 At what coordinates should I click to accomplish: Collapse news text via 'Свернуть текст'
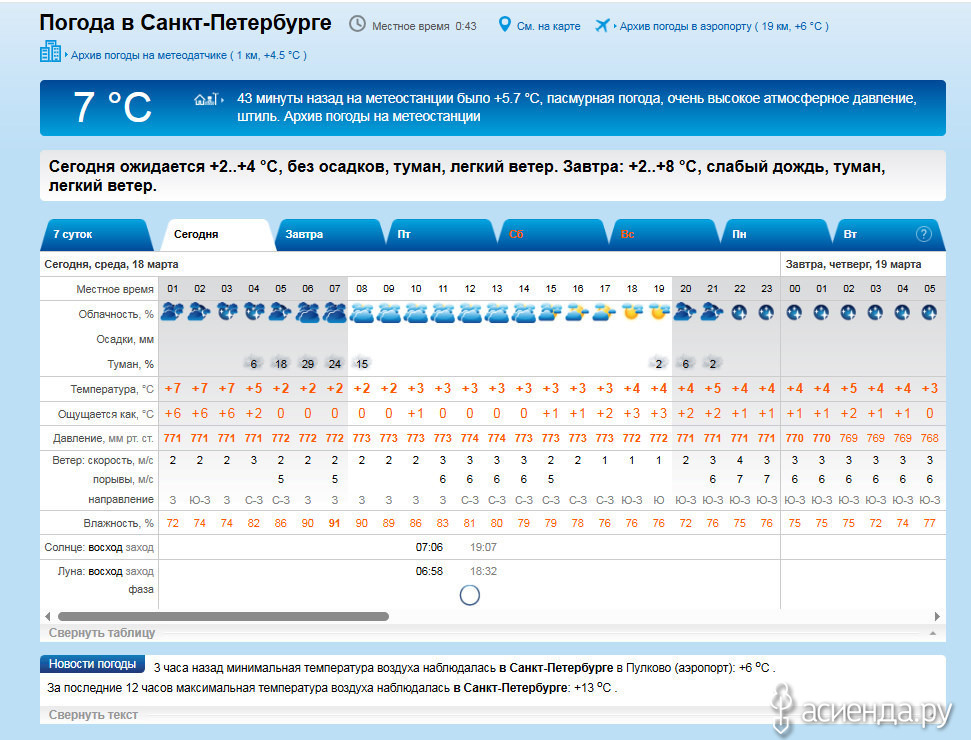click(x=94, y=715)
